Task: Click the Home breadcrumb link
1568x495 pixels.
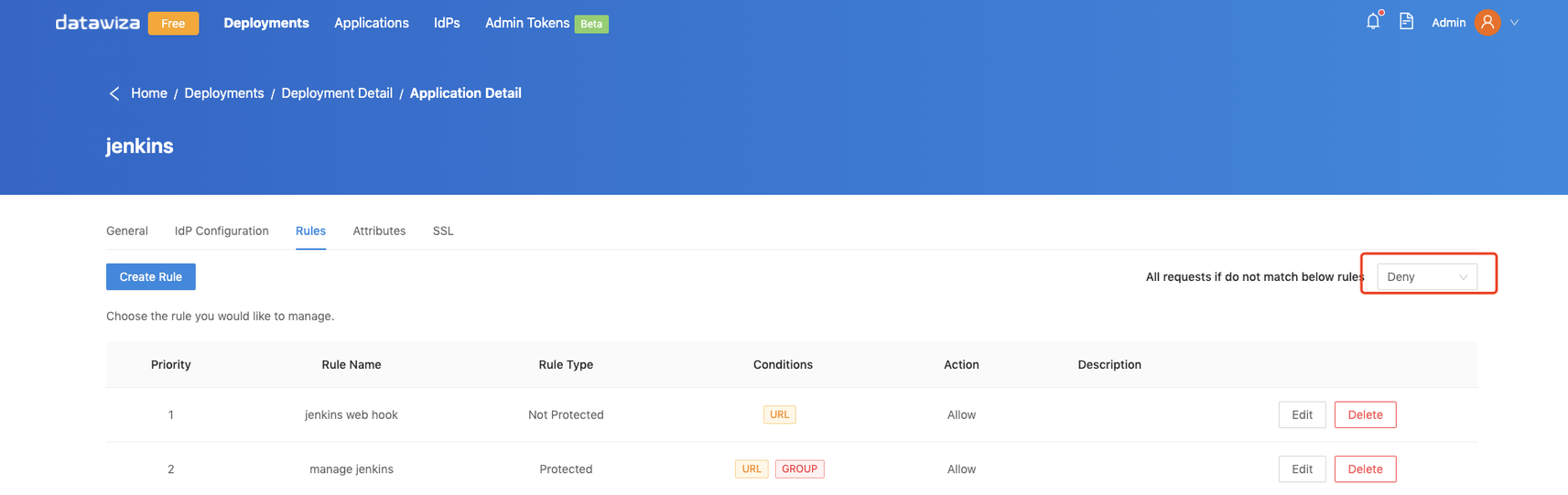Action: (149, 93)
